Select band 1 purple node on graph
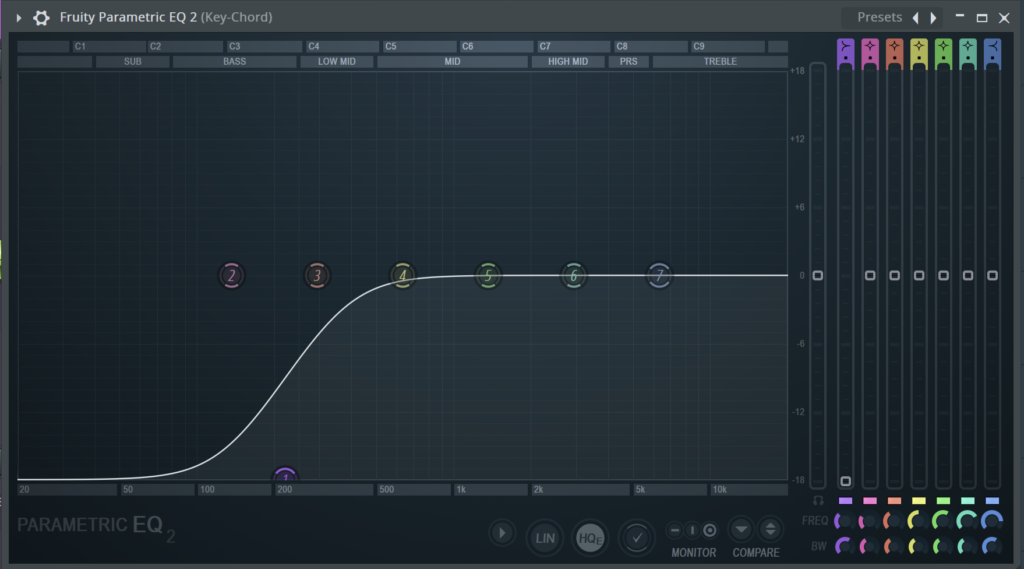Screen dimensions: 1024x569 pos(285,474)
